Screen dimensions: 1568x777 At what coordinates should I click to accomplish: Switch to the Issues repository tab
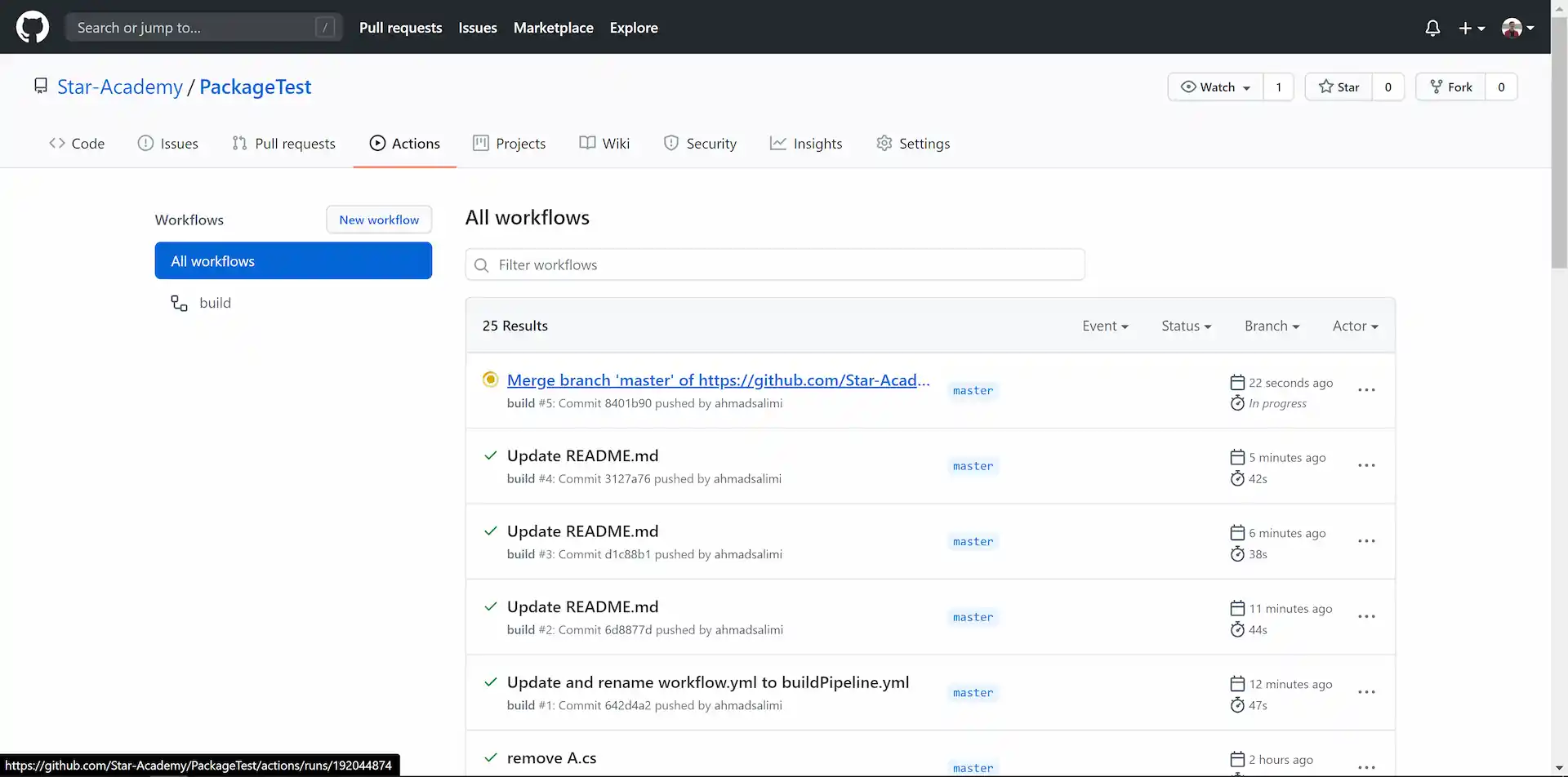(167, 144)
